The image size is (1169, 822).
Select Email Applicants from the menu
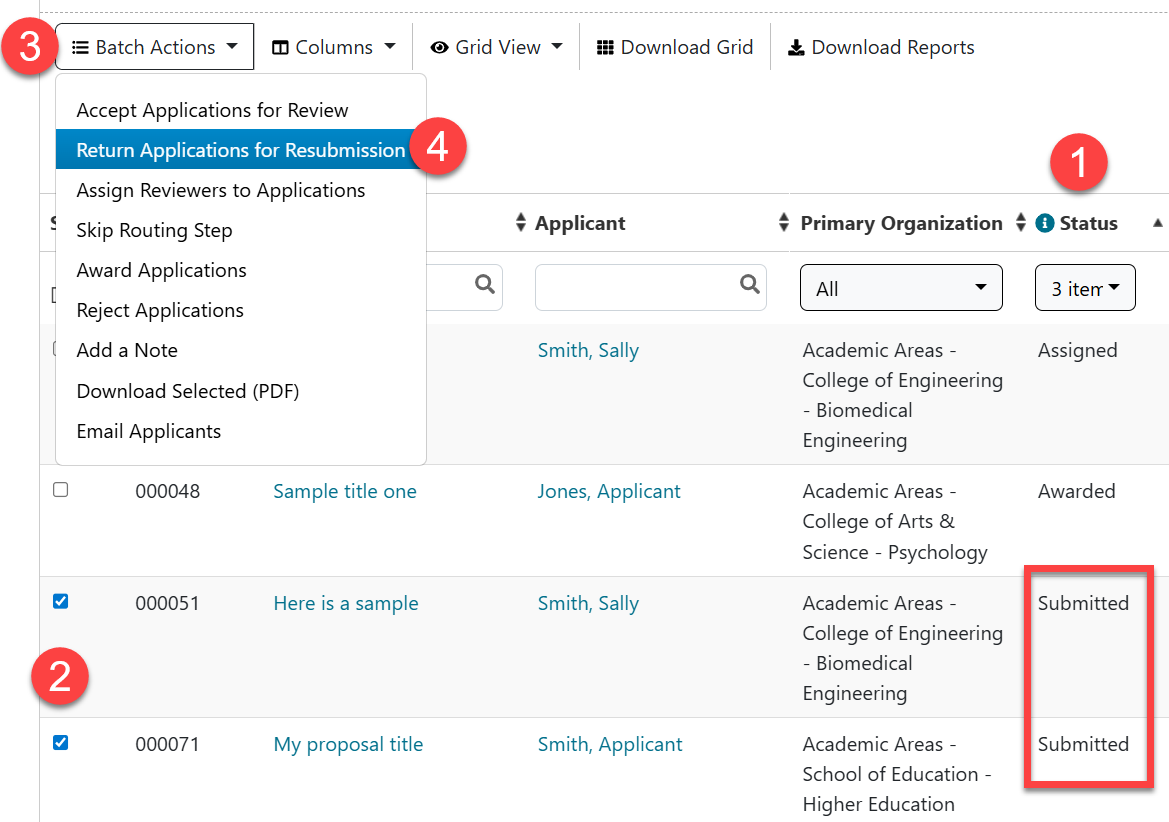click(x=149, y=431)
